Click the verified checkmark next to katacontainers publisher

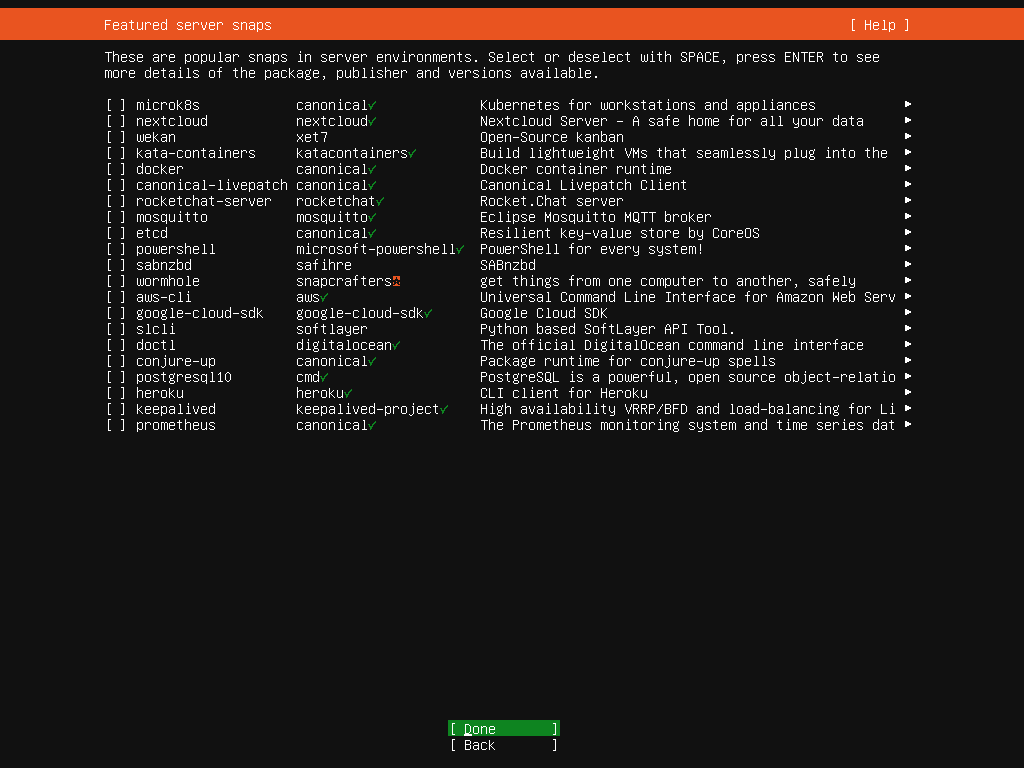point(412,153)
